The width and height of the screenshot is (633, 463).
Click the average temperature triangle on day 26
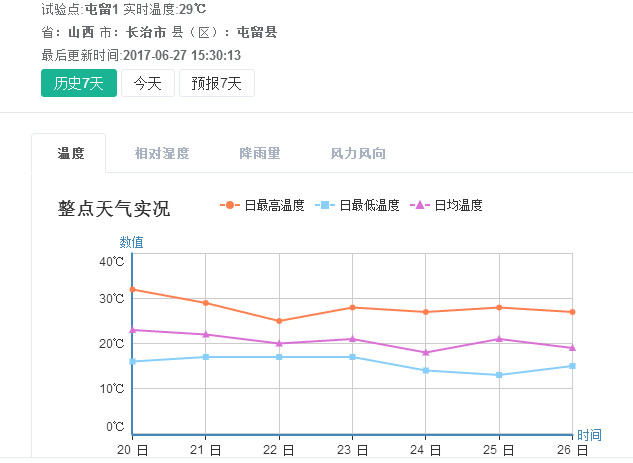(x=572, y=348)
